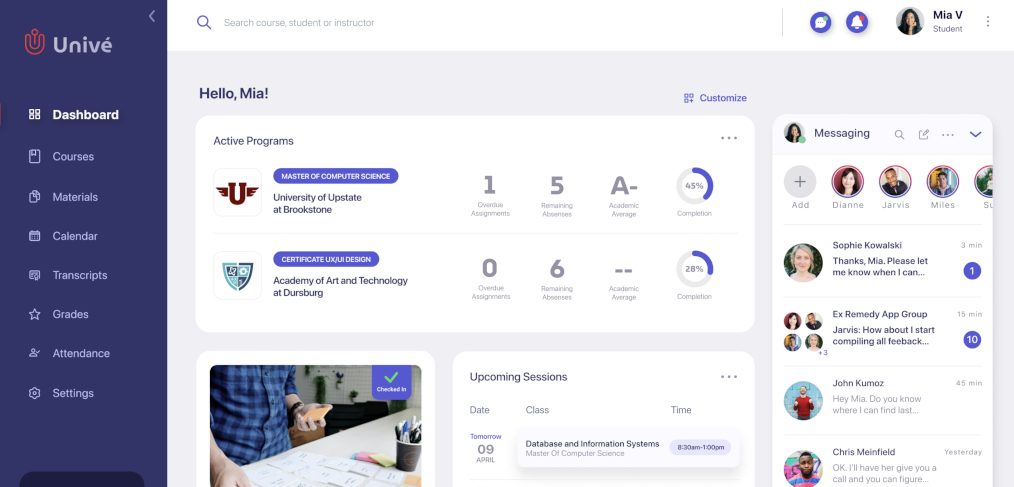1014x487 pixels.
Task: Click the Messaging panel user avatar
Action: [794, 133]
